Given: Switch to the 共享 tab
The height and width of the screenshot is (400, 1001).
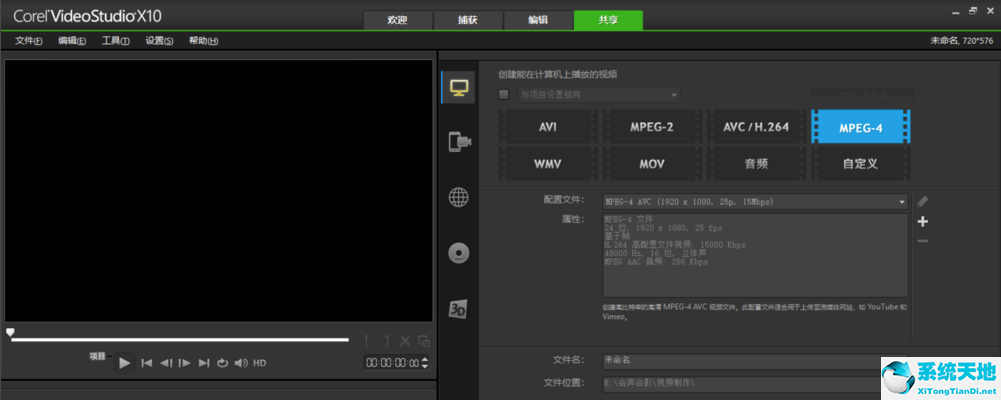Looking at the screenshot, I should pos(608,20).
